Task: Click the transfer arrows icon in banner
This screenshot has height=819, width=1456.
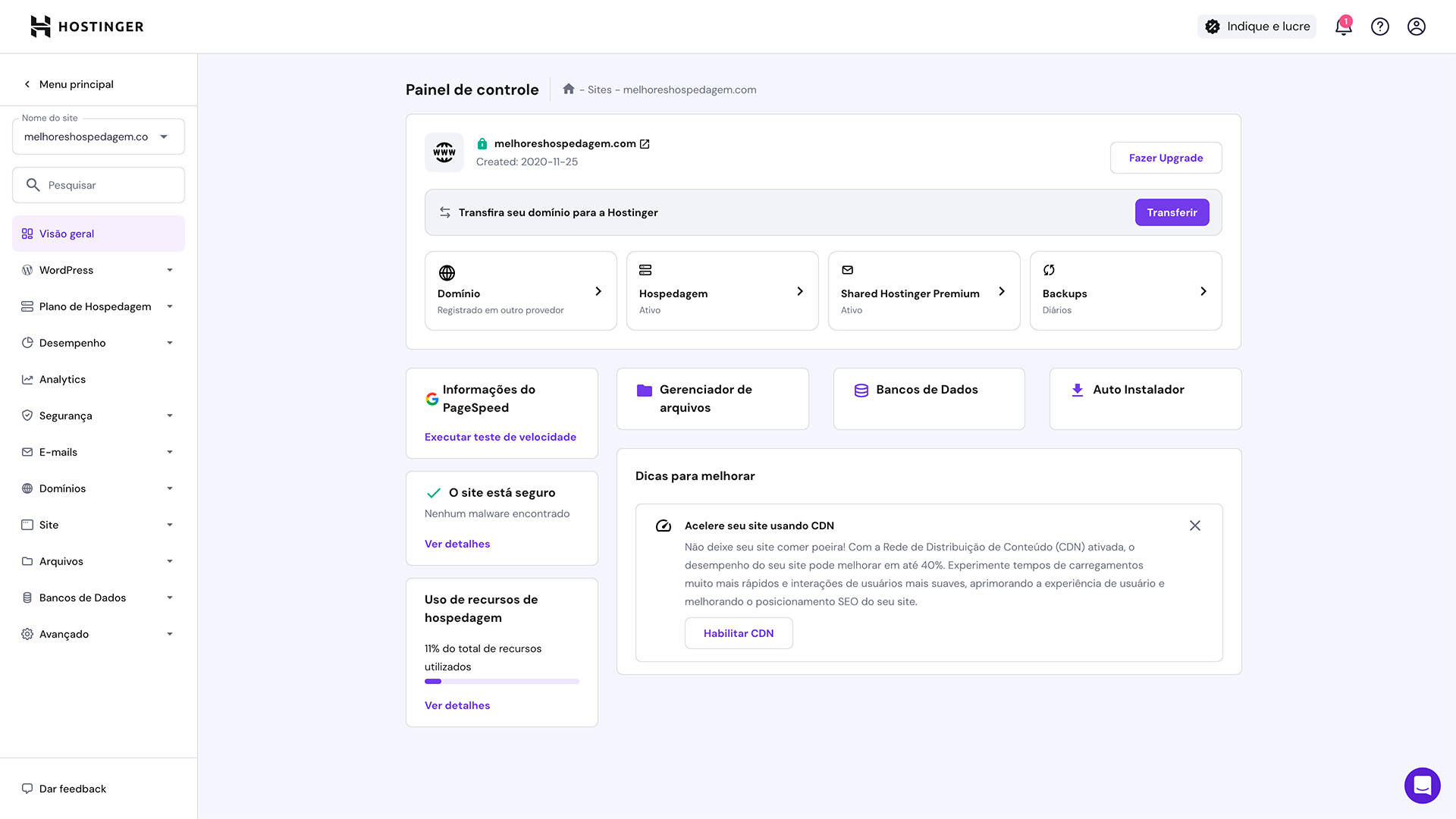Action: point(445,212)
